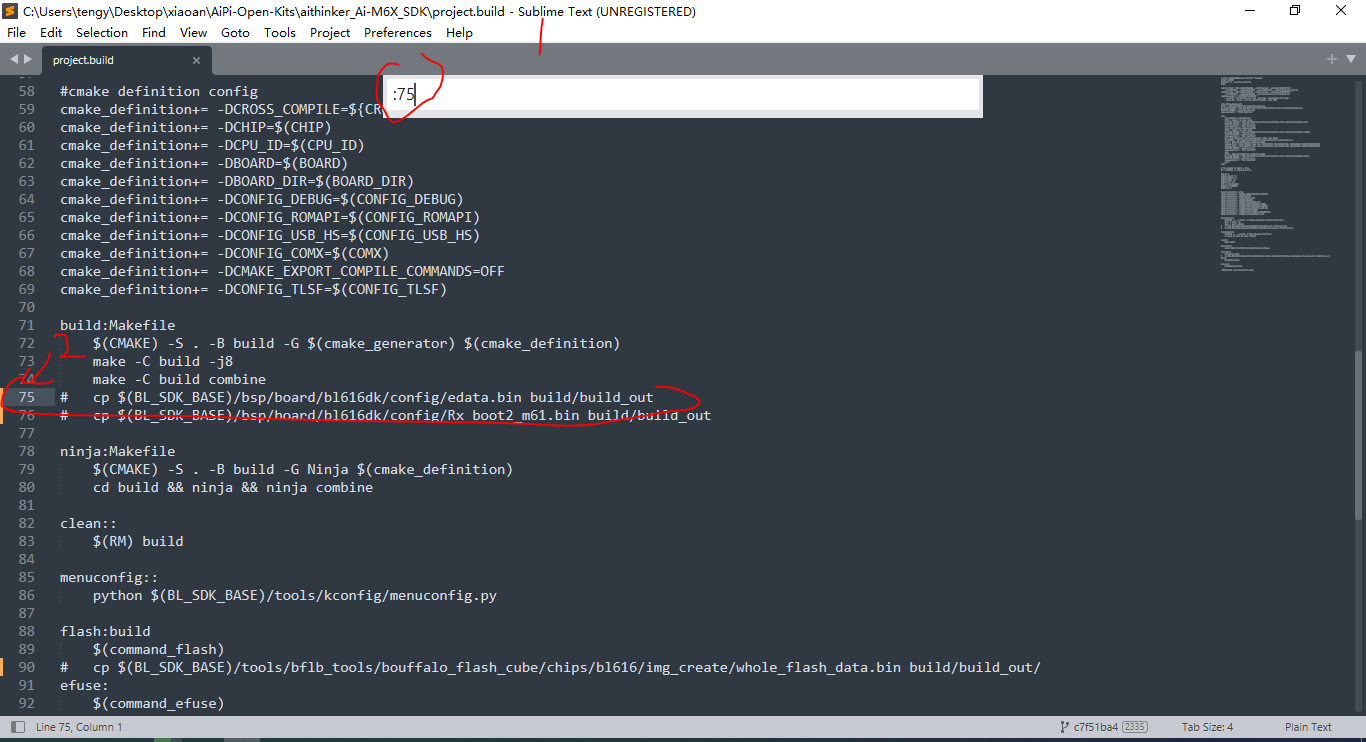Screen dimensions: 1366x742
Task: Click gutter line number 58
Action: click(x=26, y=91)
